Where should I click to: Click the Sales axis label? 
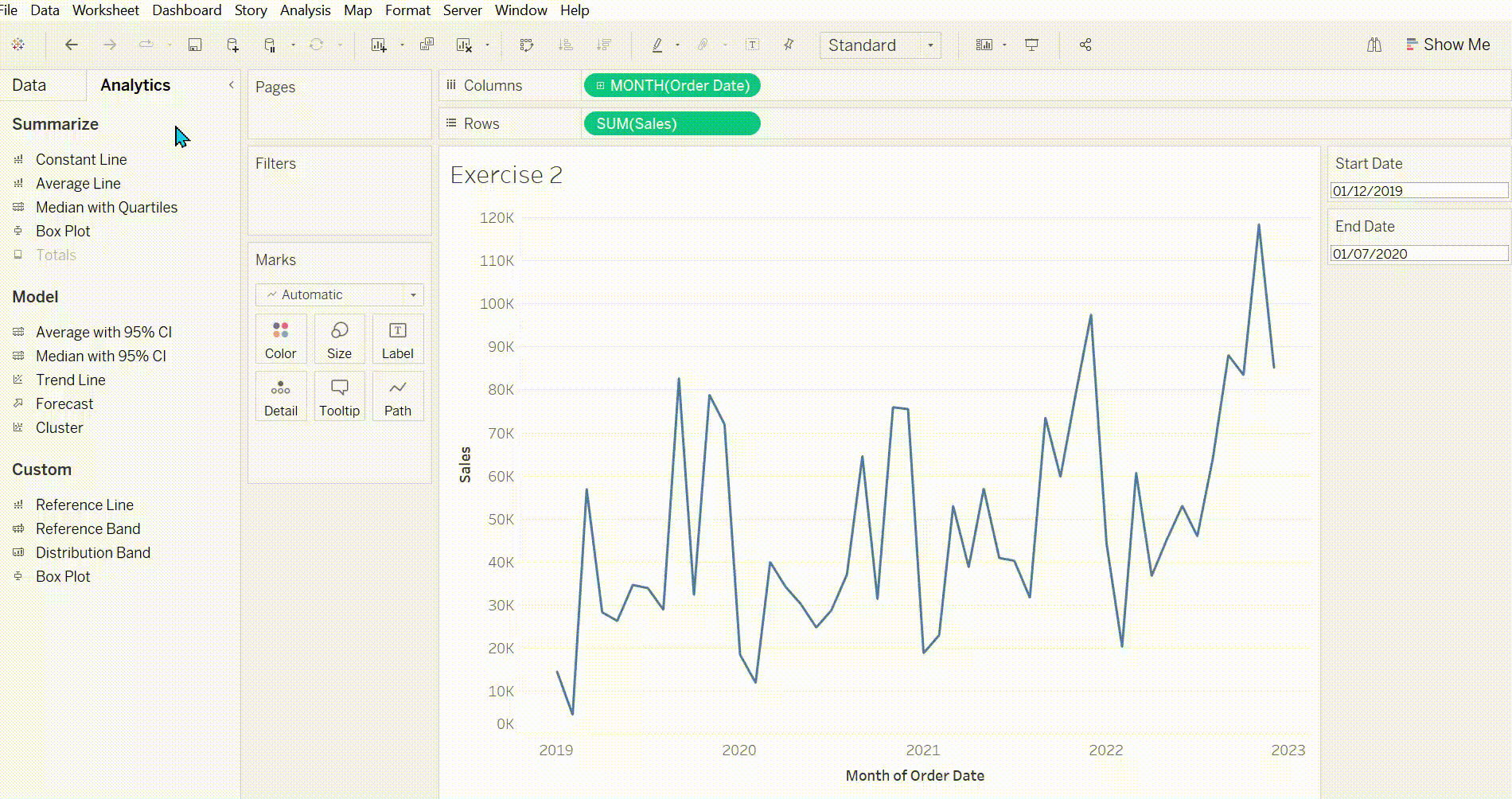click(465, 465)
